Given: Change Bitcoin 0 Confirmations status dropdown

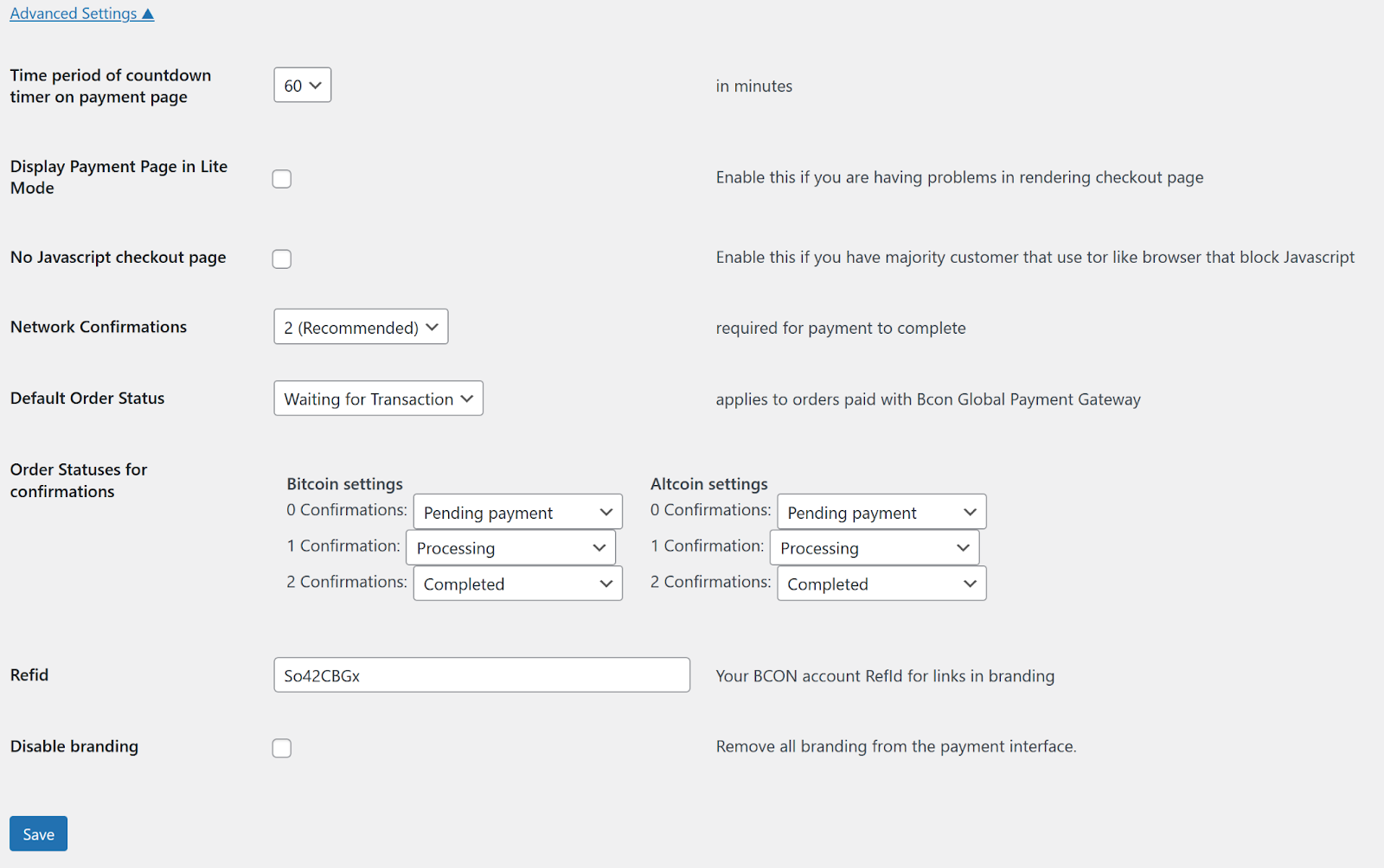Looking at the screenshot, I should pyautogui.click(x=517, y=513).
